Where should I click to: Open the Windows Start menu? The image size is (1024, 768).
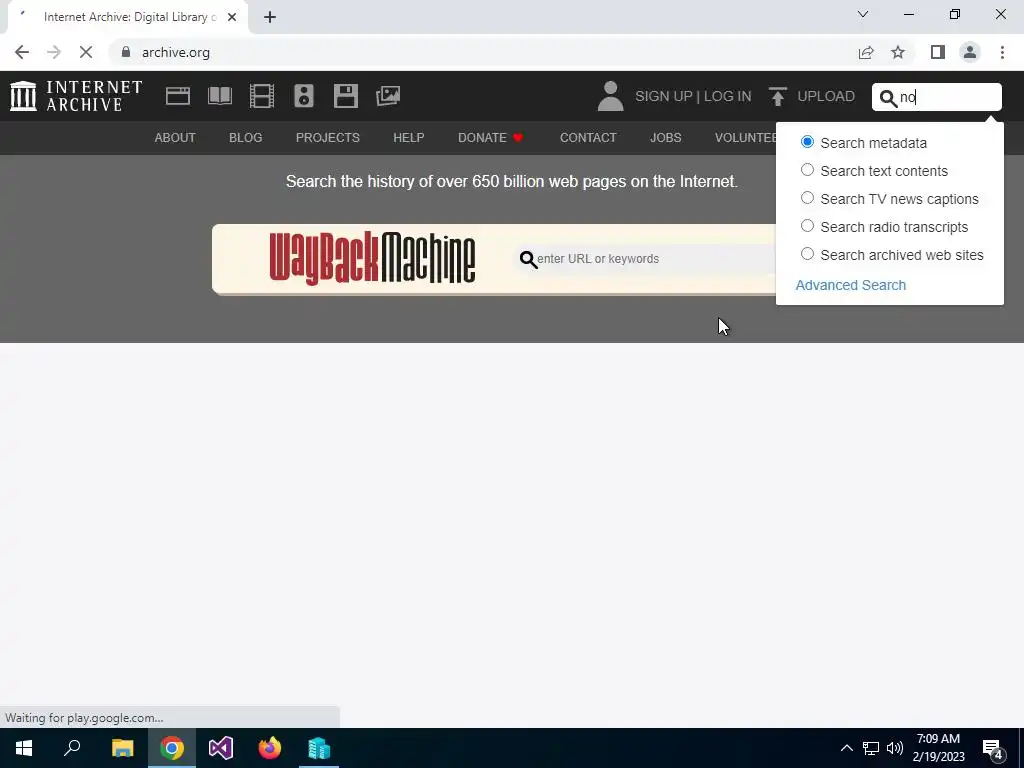coord(24,748)
